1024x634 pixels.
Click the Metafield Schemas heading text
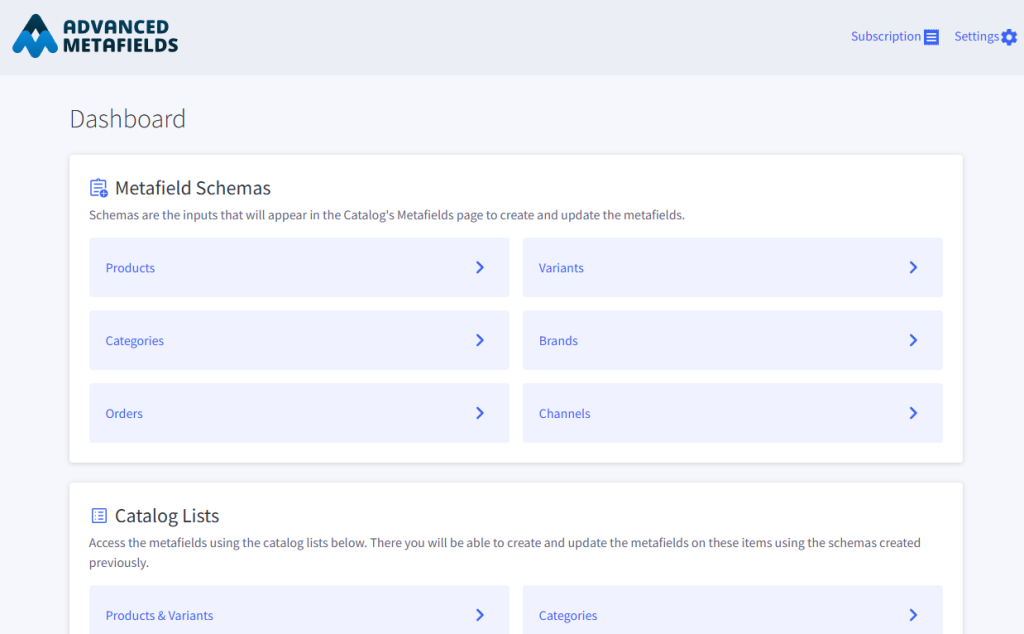(193, 188)
